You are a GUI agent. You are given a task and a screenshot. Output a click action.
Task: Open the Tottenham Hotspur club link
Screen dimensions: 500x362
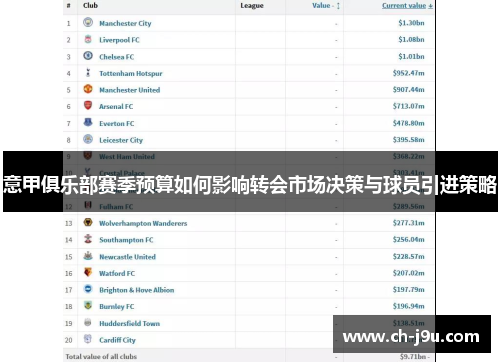tap(131, 74)
